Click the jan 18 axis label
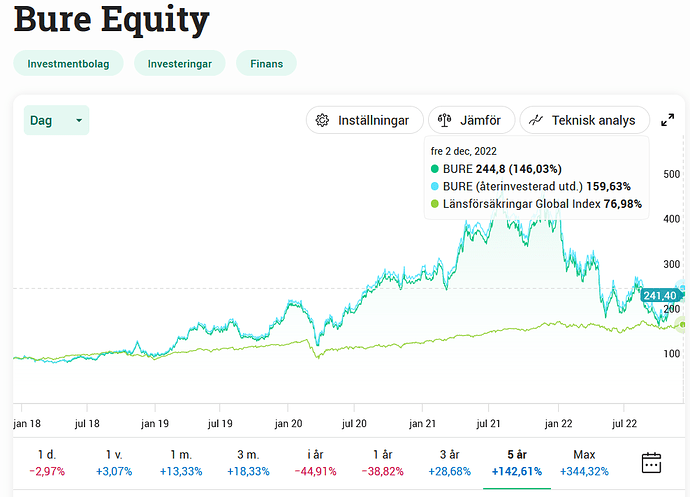The image size is (690, 497). point(27,423)
